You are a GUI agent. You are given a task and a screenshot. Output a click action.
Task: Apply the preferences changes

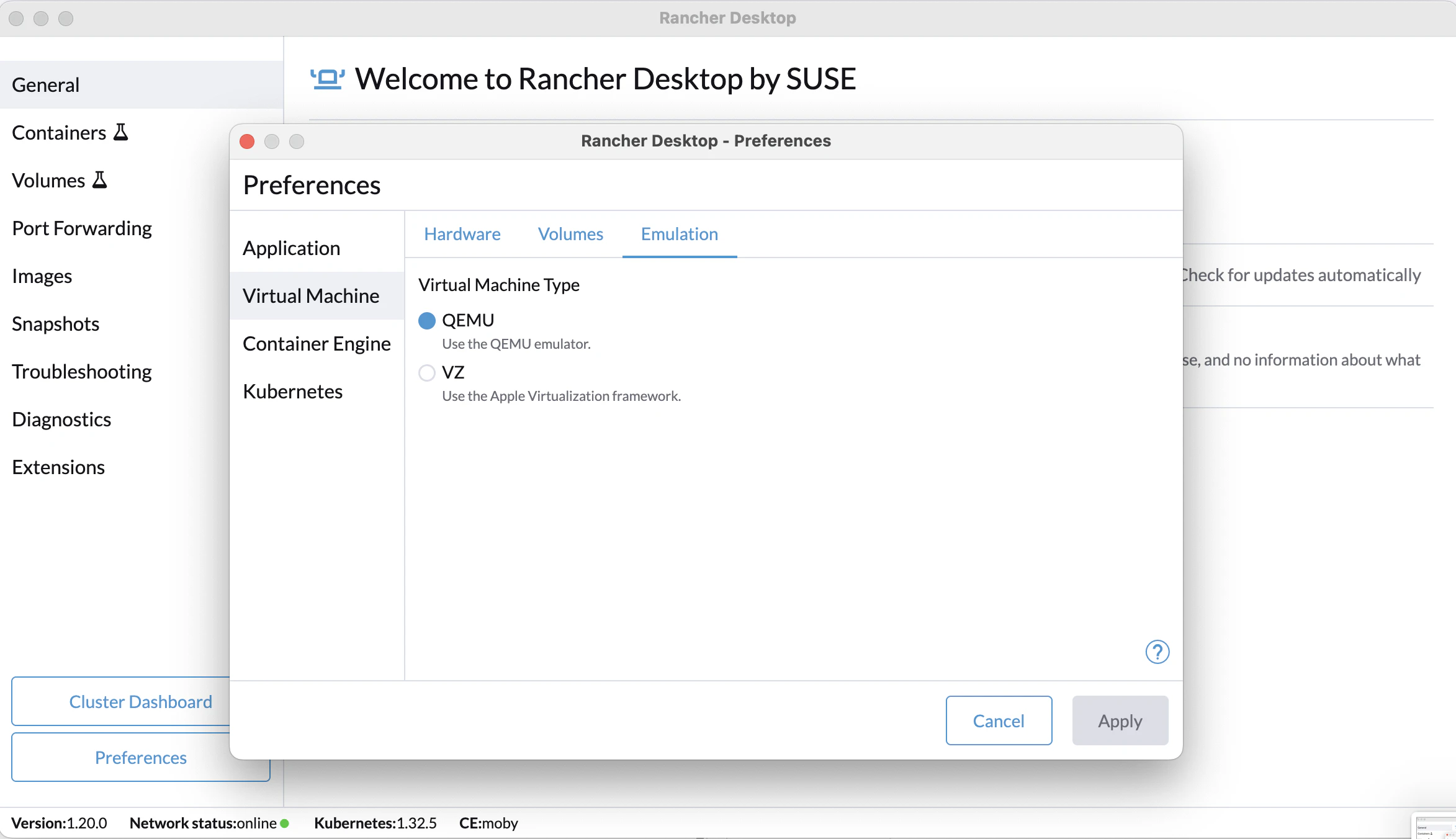(1120, 720)
